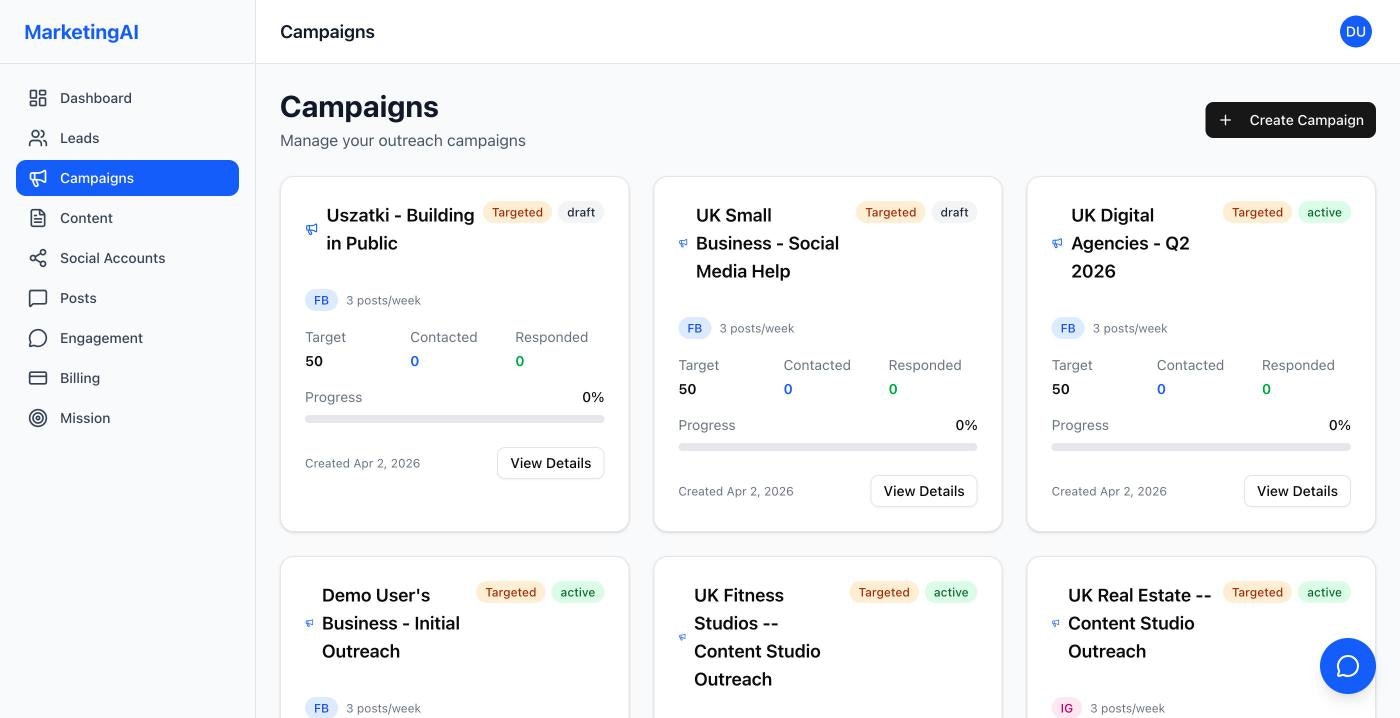Click the draft badge on Uszatki campaign
The image size is (1400, 718).
click(x=581, y=212)
